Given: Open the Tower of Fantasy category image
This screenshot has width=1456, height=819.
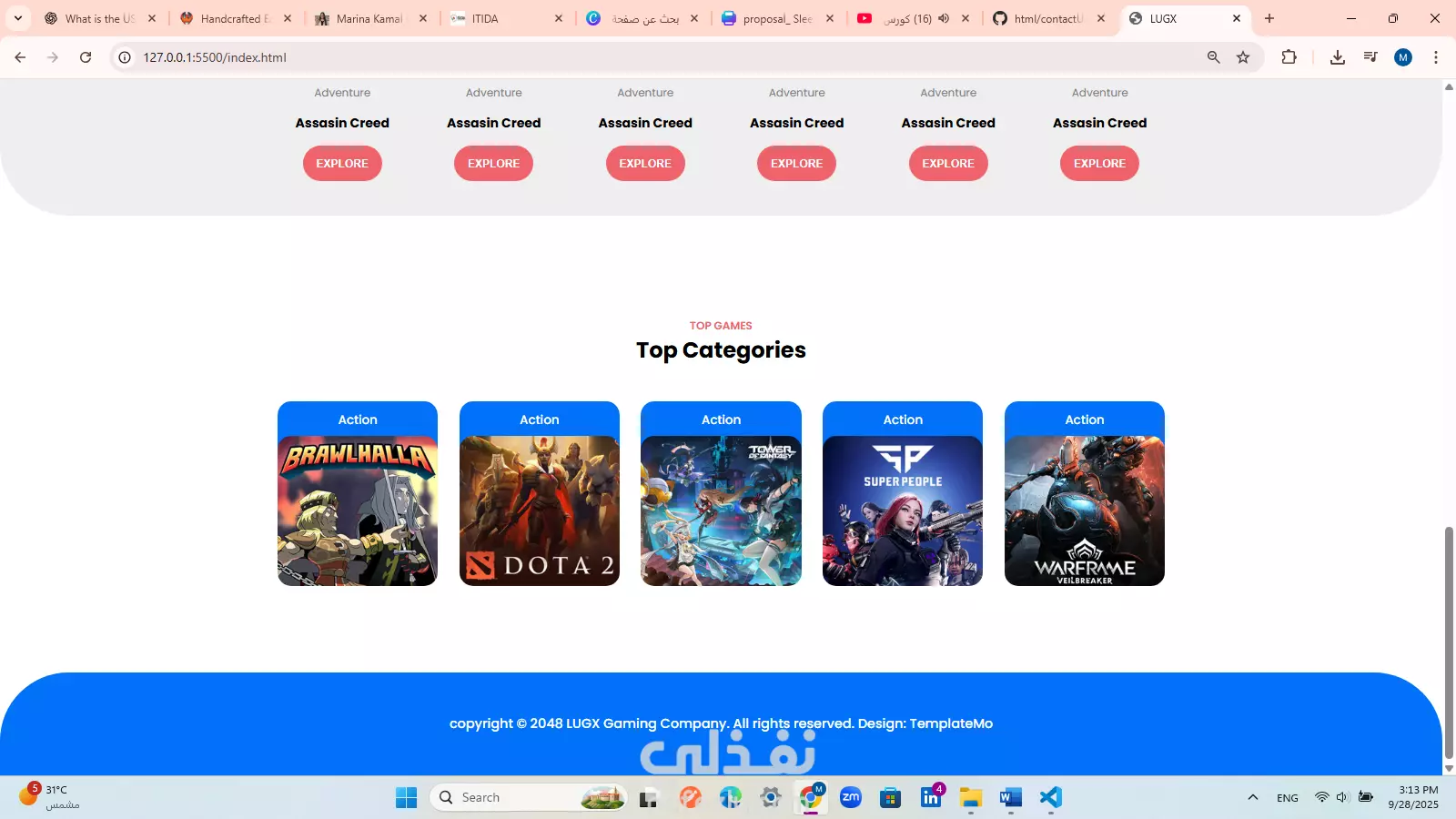Looking at the screenshot, I should pos(721,511).
